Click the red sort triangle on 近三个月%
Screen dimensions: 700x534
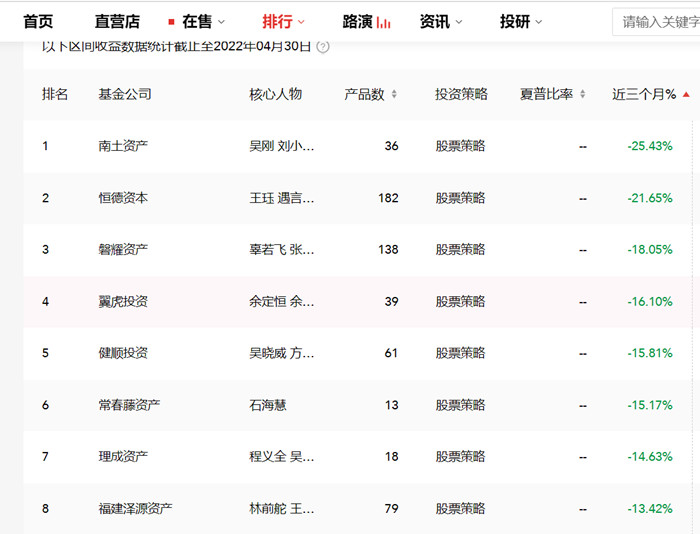(x=686, y=94)
